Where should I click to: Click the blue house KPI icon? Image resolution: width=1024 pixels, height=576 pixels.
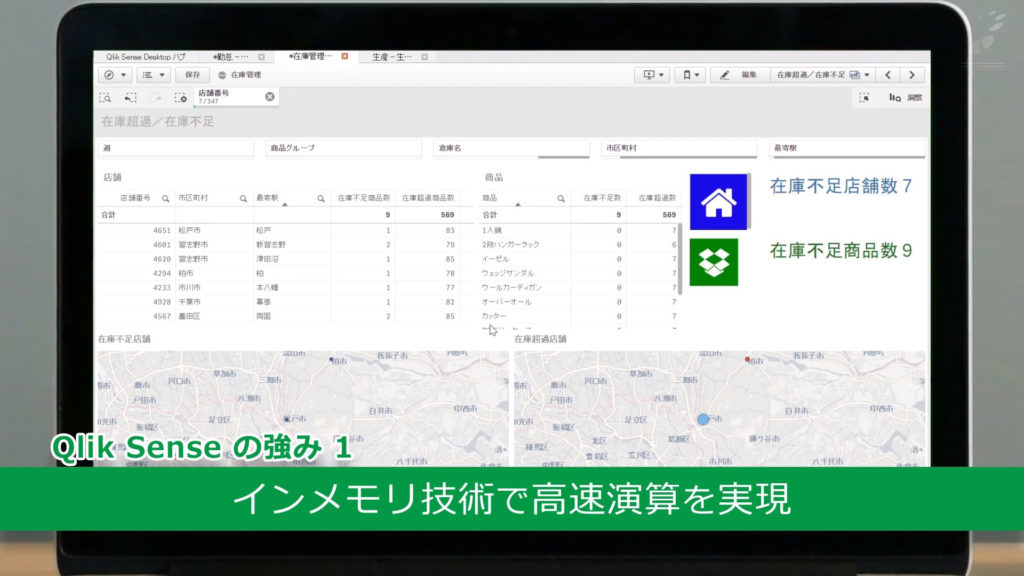(718, 202)
